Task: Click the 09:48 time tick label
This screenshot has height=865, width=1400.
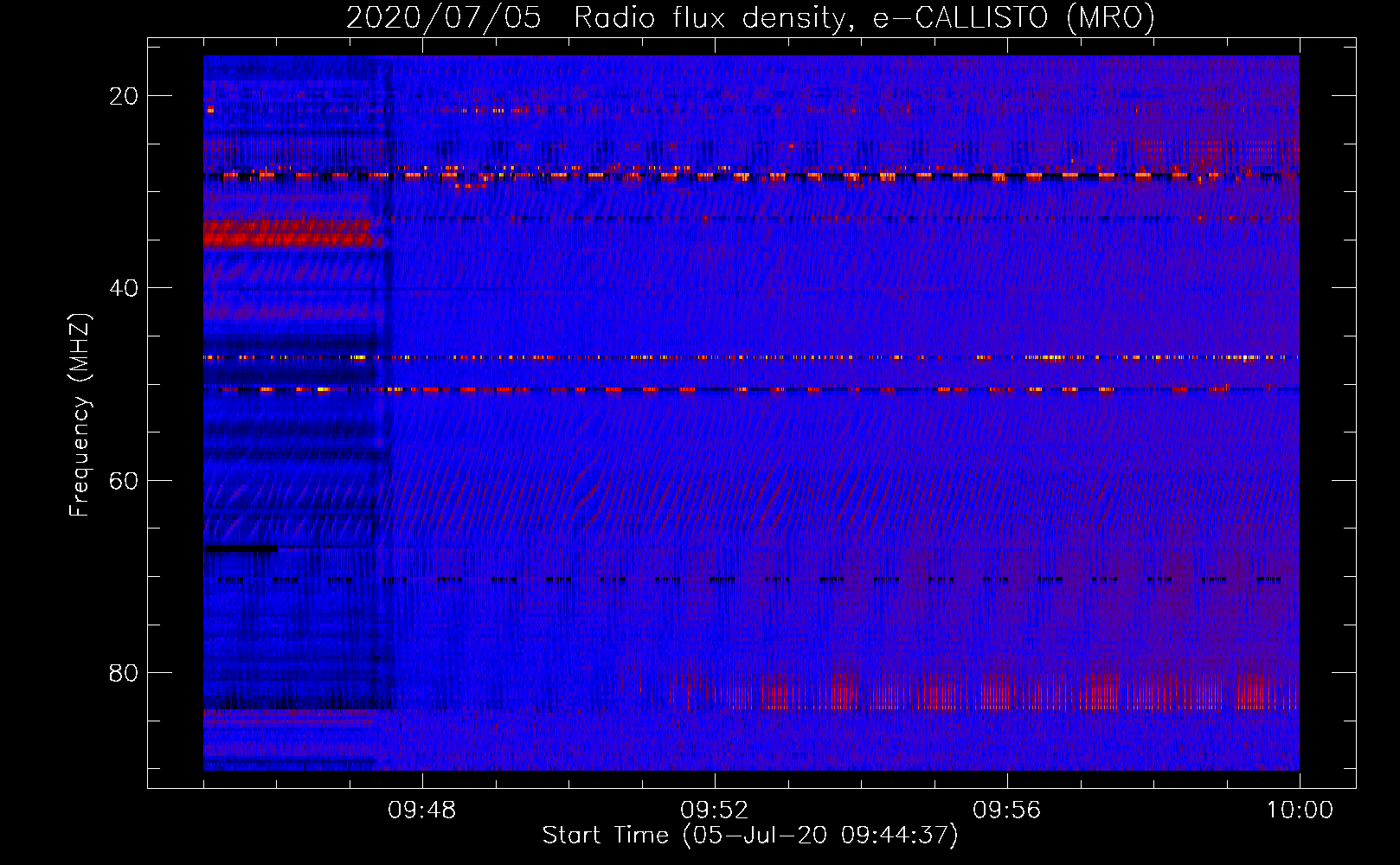Action: [x=422, y=811]
